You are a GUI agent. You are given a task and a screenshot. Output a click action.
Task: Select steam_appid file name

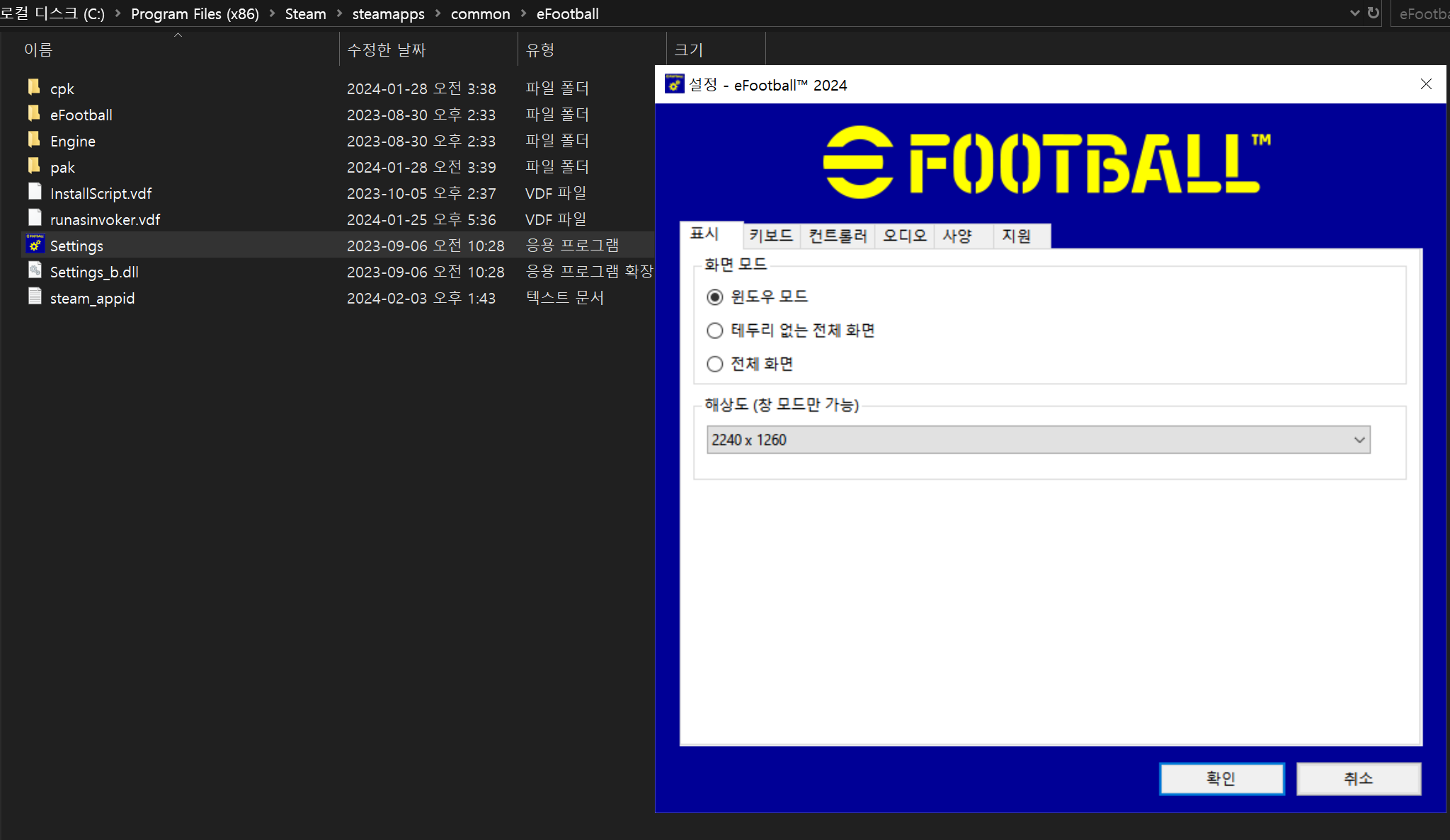[x=92, y=298]
